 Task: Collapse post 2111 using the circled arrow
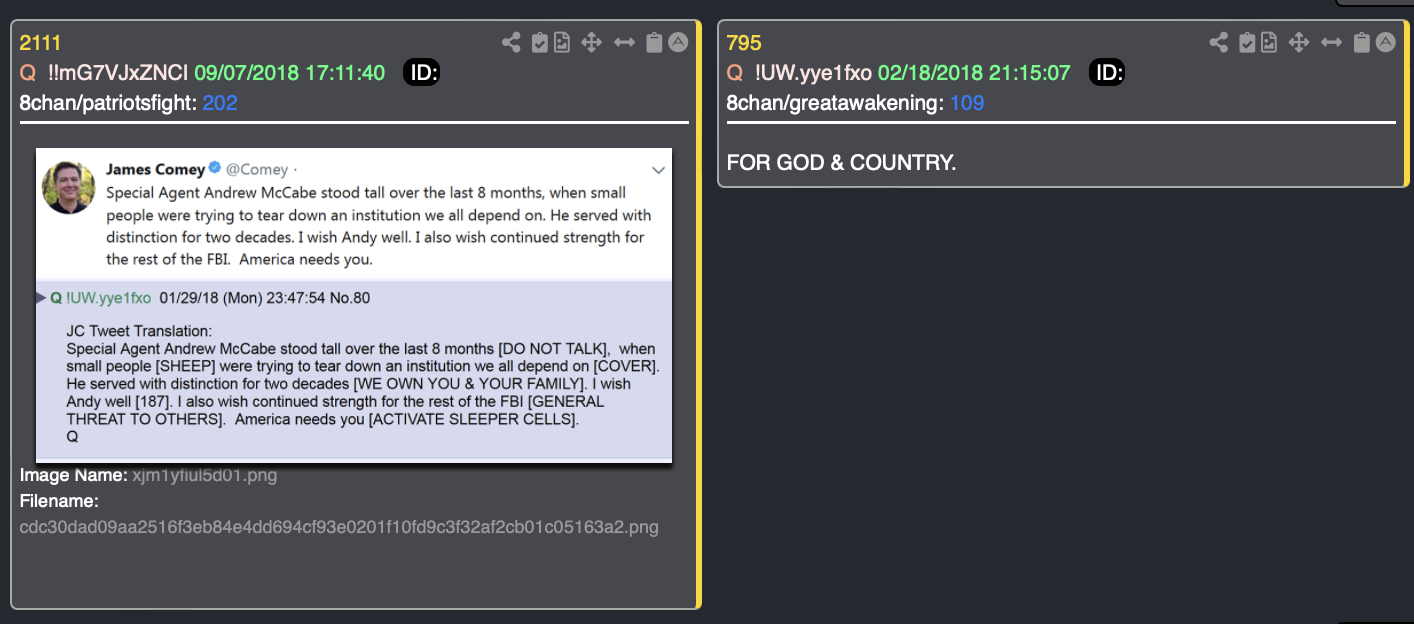(678, 42)
